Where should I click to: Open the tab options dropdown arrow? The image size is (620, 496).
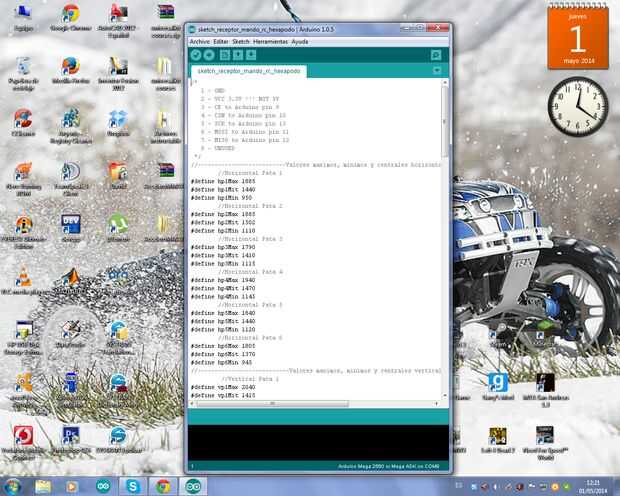coord(437,71)
